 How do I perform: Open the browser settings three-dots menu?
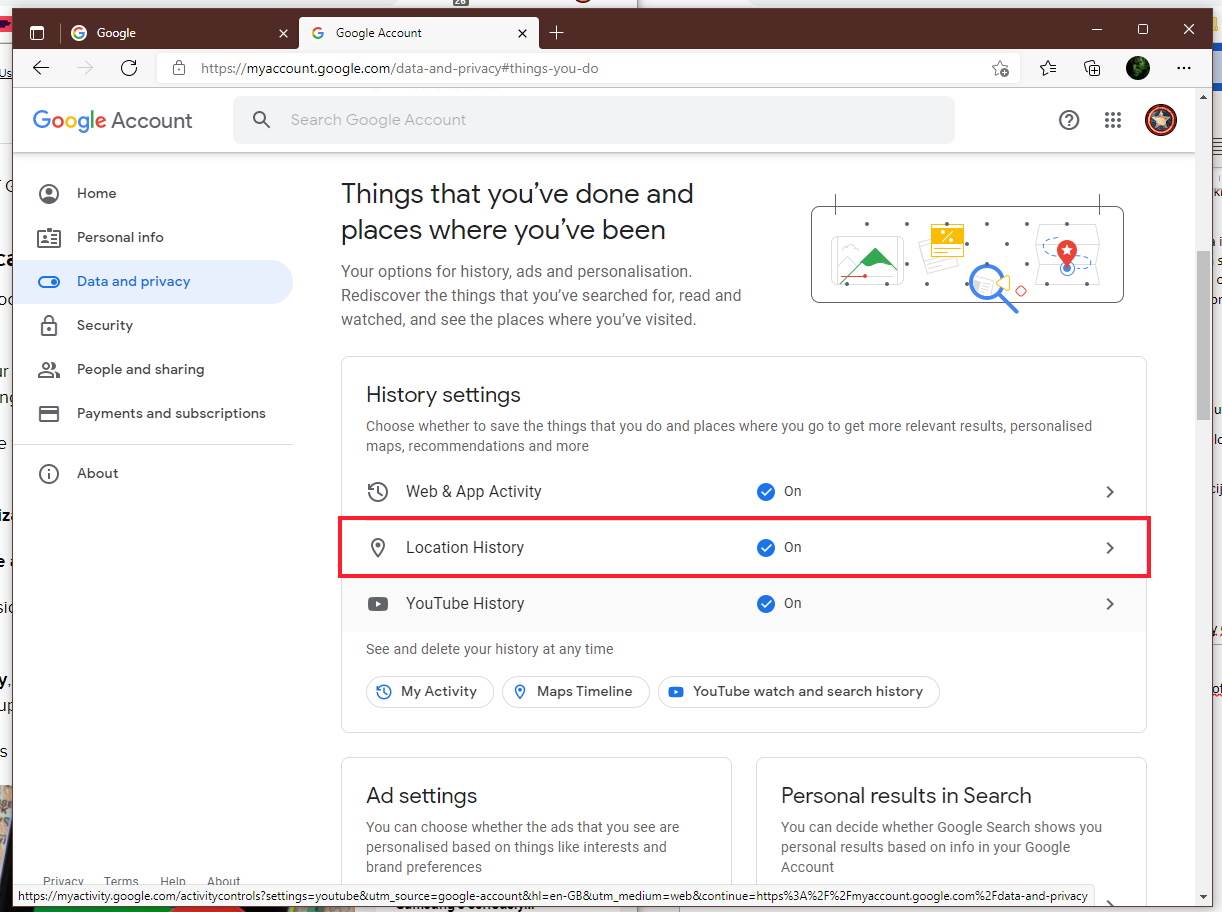pos(1184,68)
